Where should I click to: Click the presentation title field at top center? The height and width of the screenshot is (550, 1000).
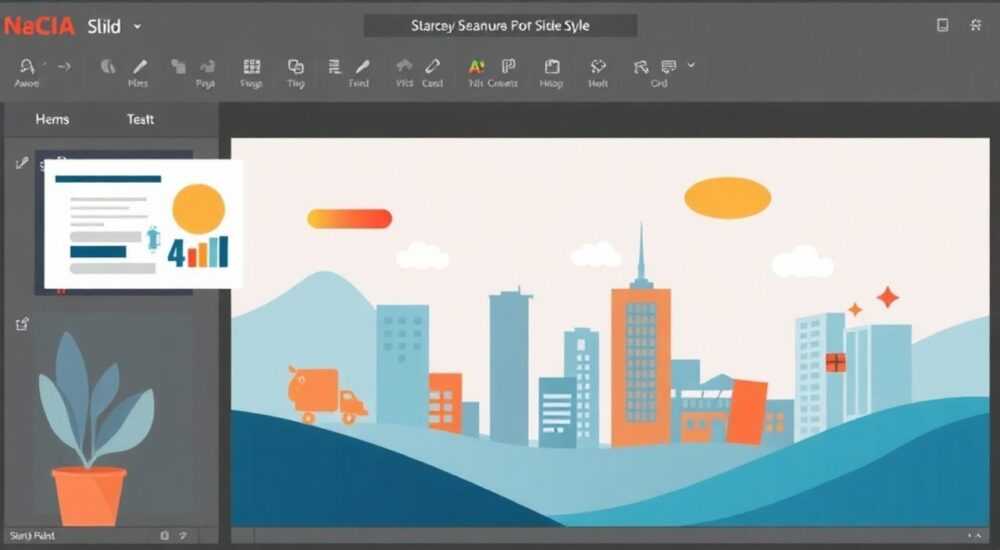pyautogui.click(x=500, y=26)
